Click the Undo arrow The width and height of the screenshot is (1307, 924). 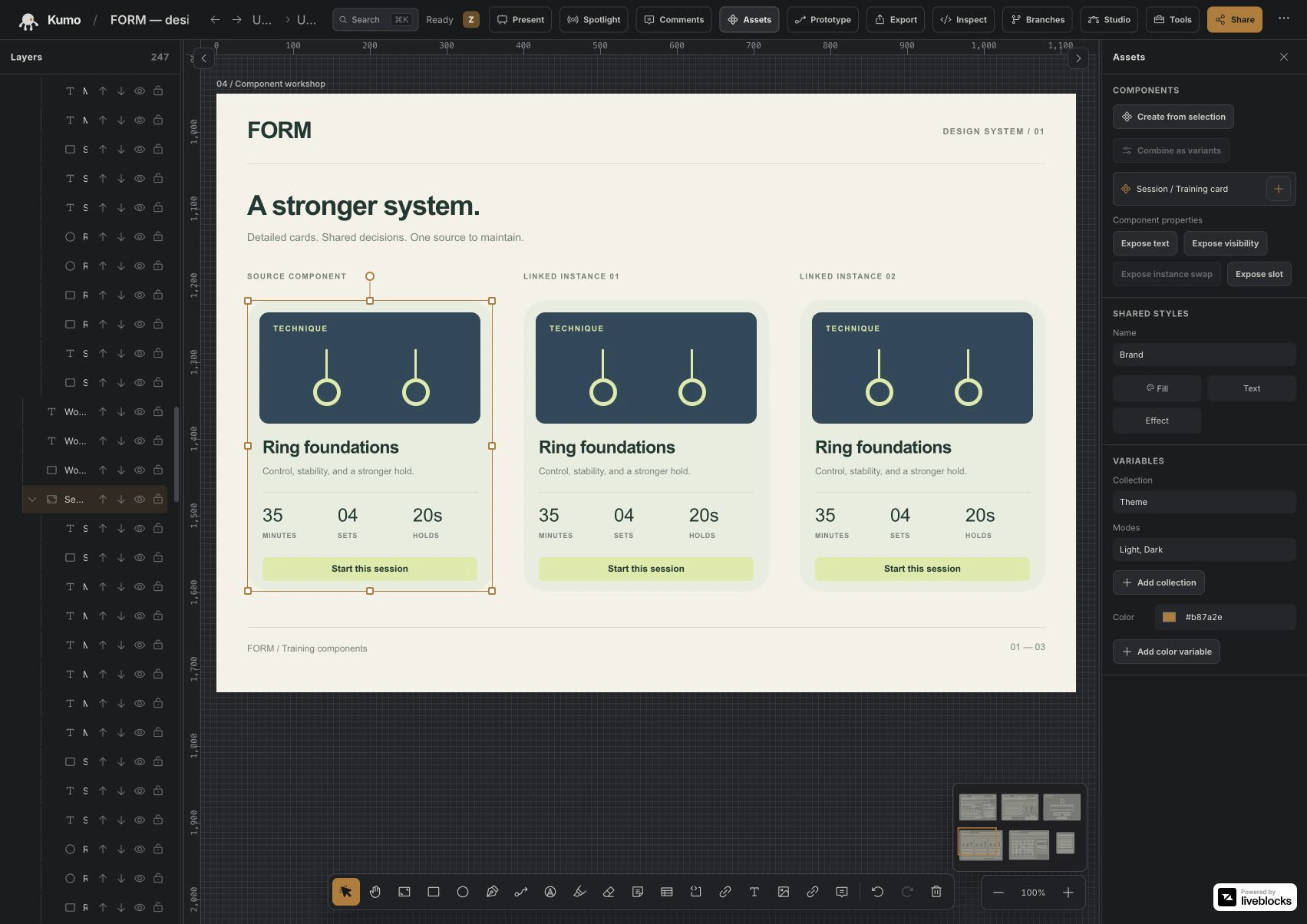[877, 892]
